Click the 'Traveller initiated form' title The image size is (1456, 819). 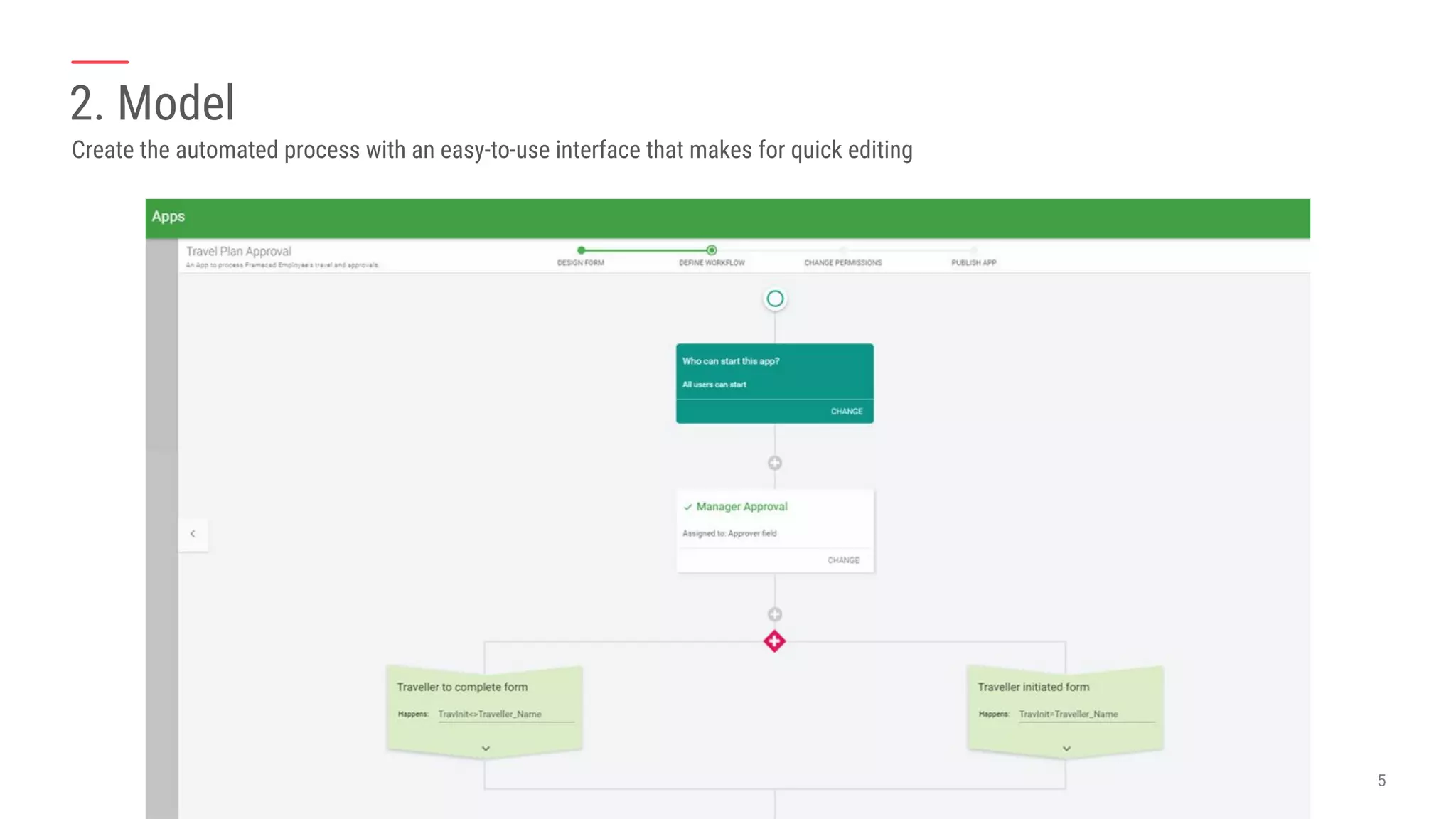click(1033, 687)
